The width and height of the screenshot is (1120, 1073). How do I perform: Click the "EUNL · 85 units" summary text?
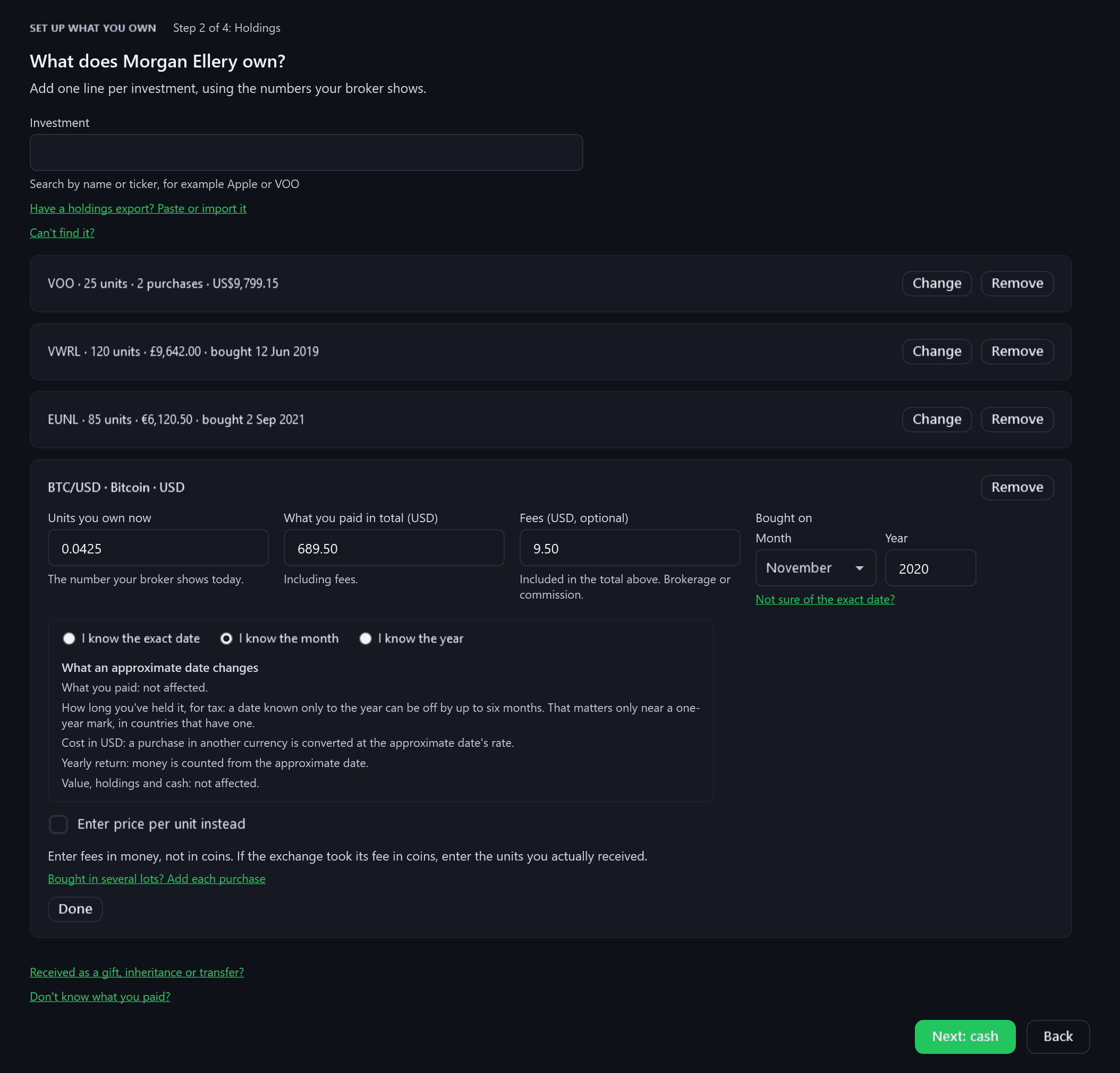tap(176, 419)
